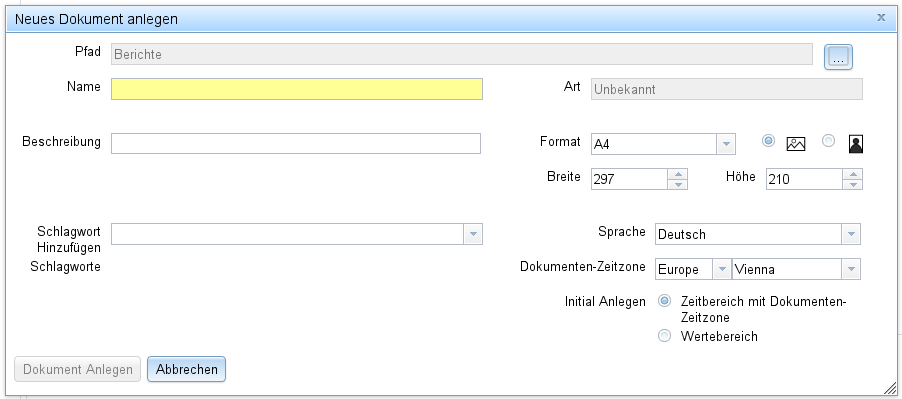The image size is (902, 399).
Task: Increase the Höhe value with up arrow
Action: click(853, 174)
